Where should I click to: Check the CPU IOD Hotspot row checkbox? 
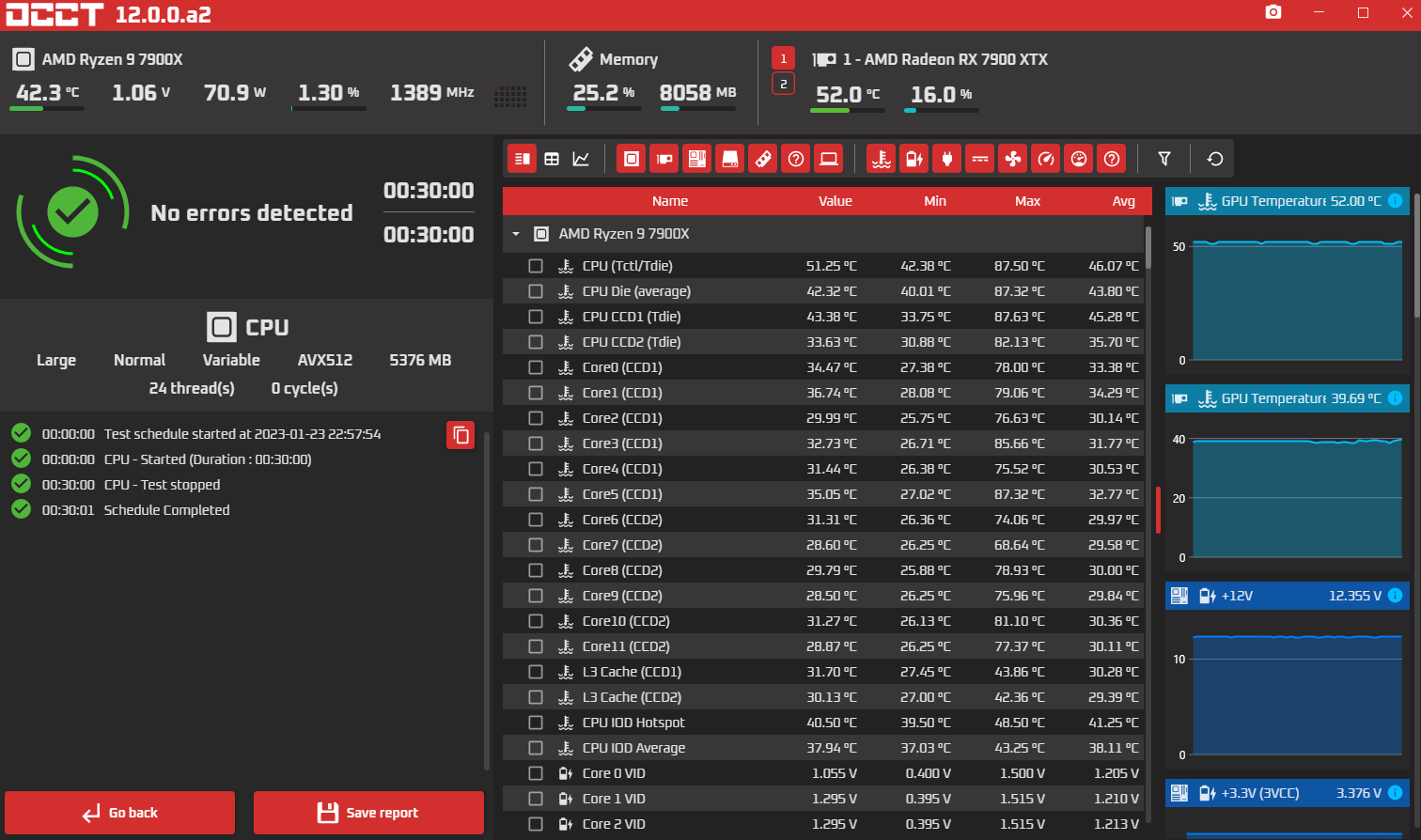click(x=536, y=723)
